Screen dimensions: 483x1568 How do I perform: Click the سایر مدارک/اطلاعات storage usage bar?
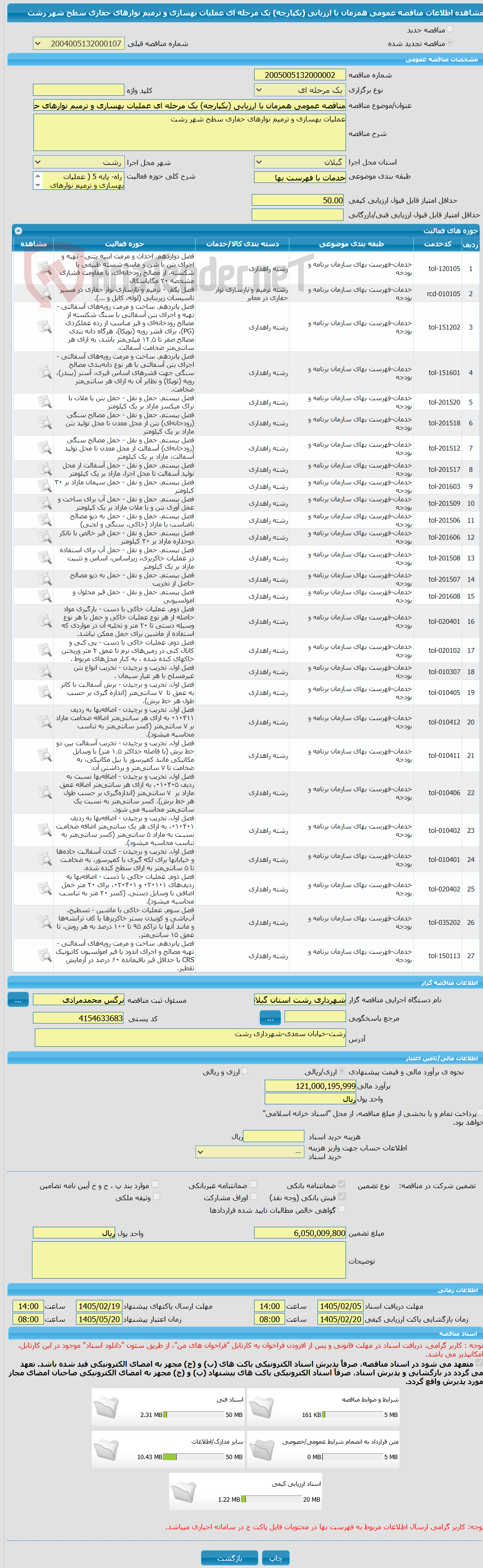pyautogui.click(x=194, y=1457)
